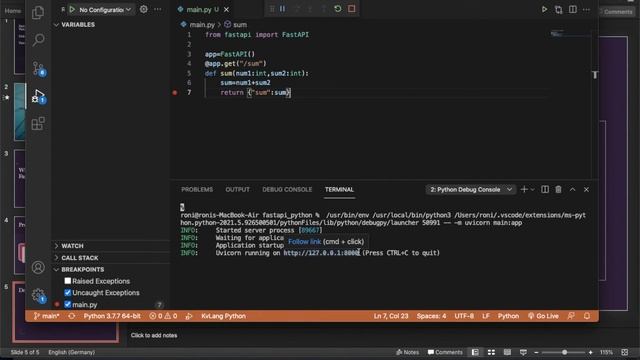Kill terminal with the trash icon

click(x=558, y=189)
